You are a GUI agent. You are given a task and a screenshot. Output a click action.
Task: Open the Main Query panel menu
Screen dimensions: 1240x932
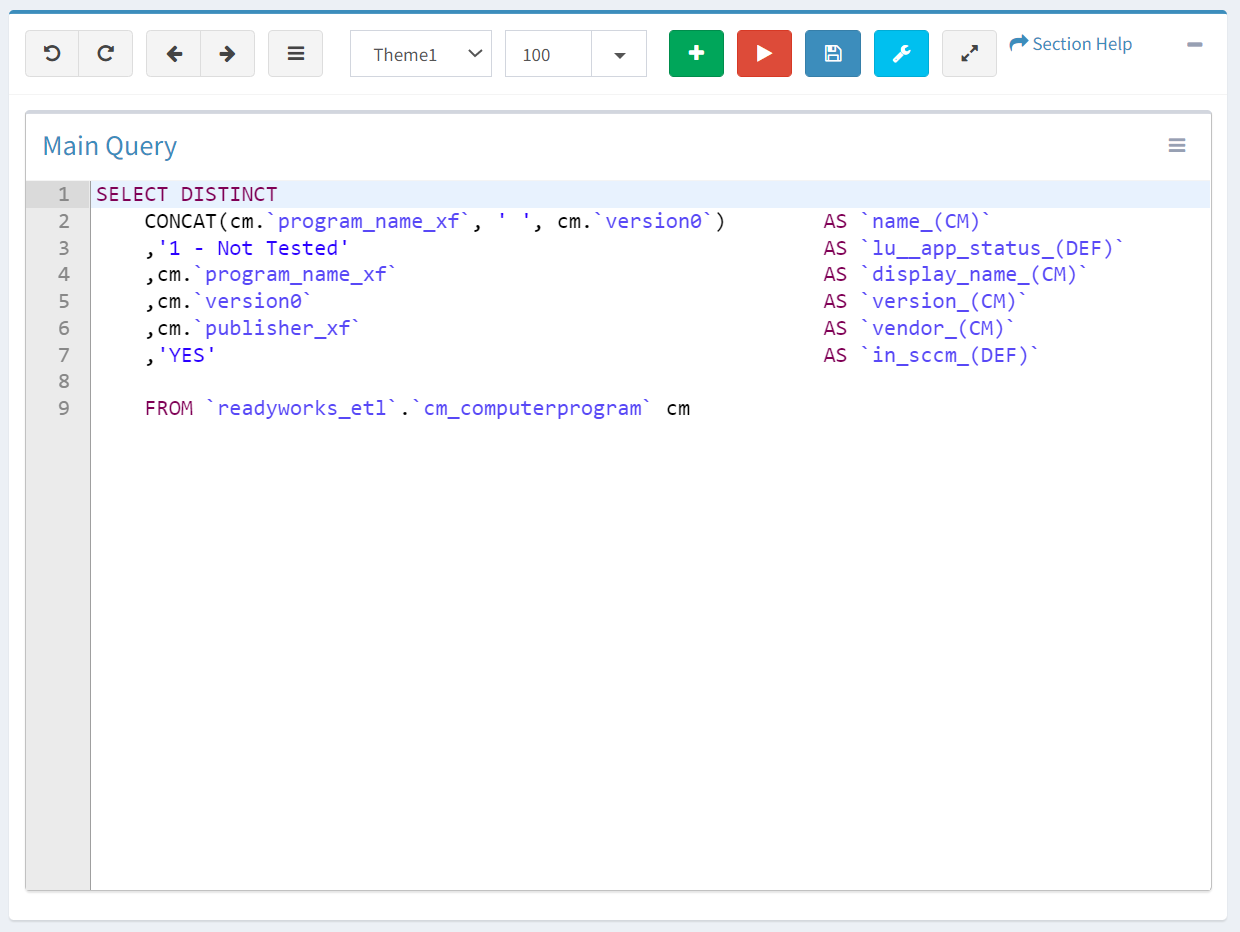[1177, 146]
